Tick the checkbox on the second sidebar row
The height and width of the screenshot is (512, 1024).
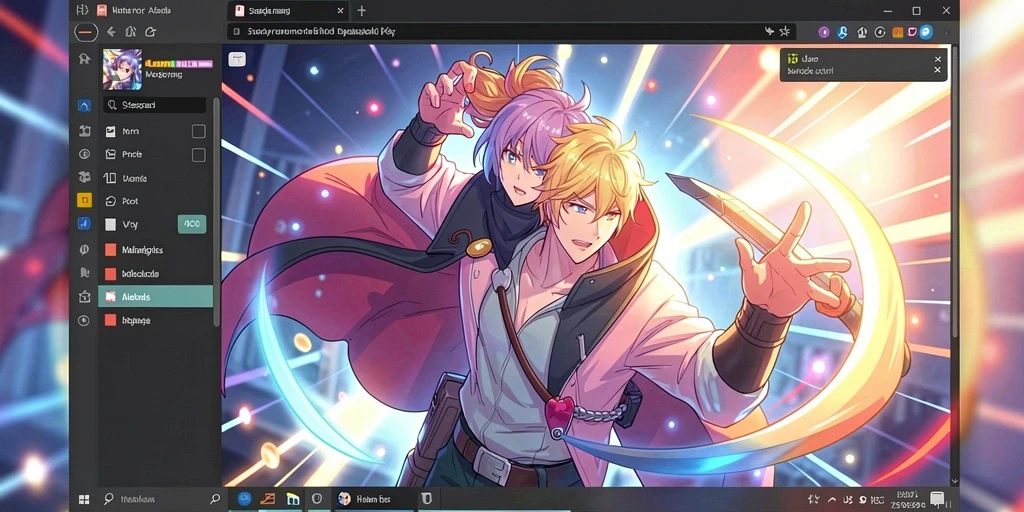[199, 155]
